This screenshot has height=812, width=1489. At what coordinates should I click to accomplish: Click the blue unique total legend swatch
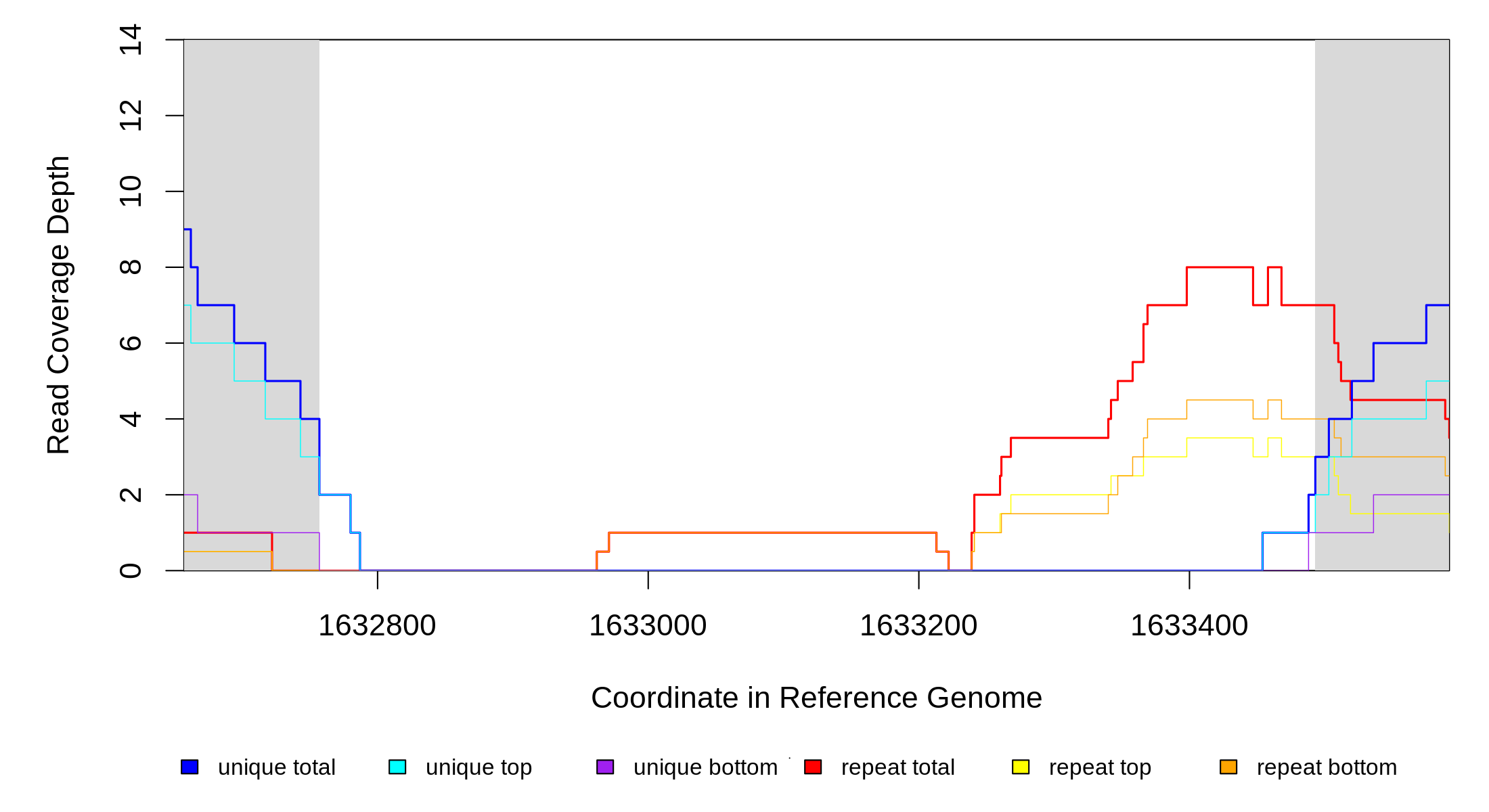coord(190,767)
